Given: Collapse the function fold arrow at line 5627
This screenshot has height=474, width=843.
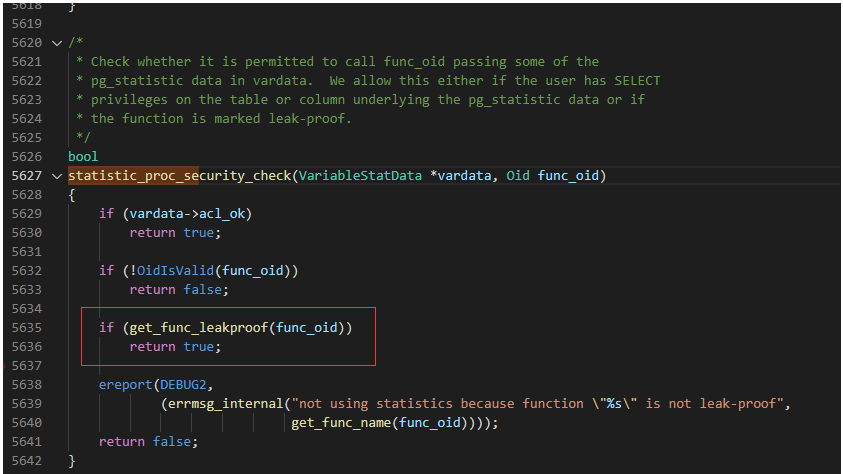Looking at the screenshot, I should (55, 176).
